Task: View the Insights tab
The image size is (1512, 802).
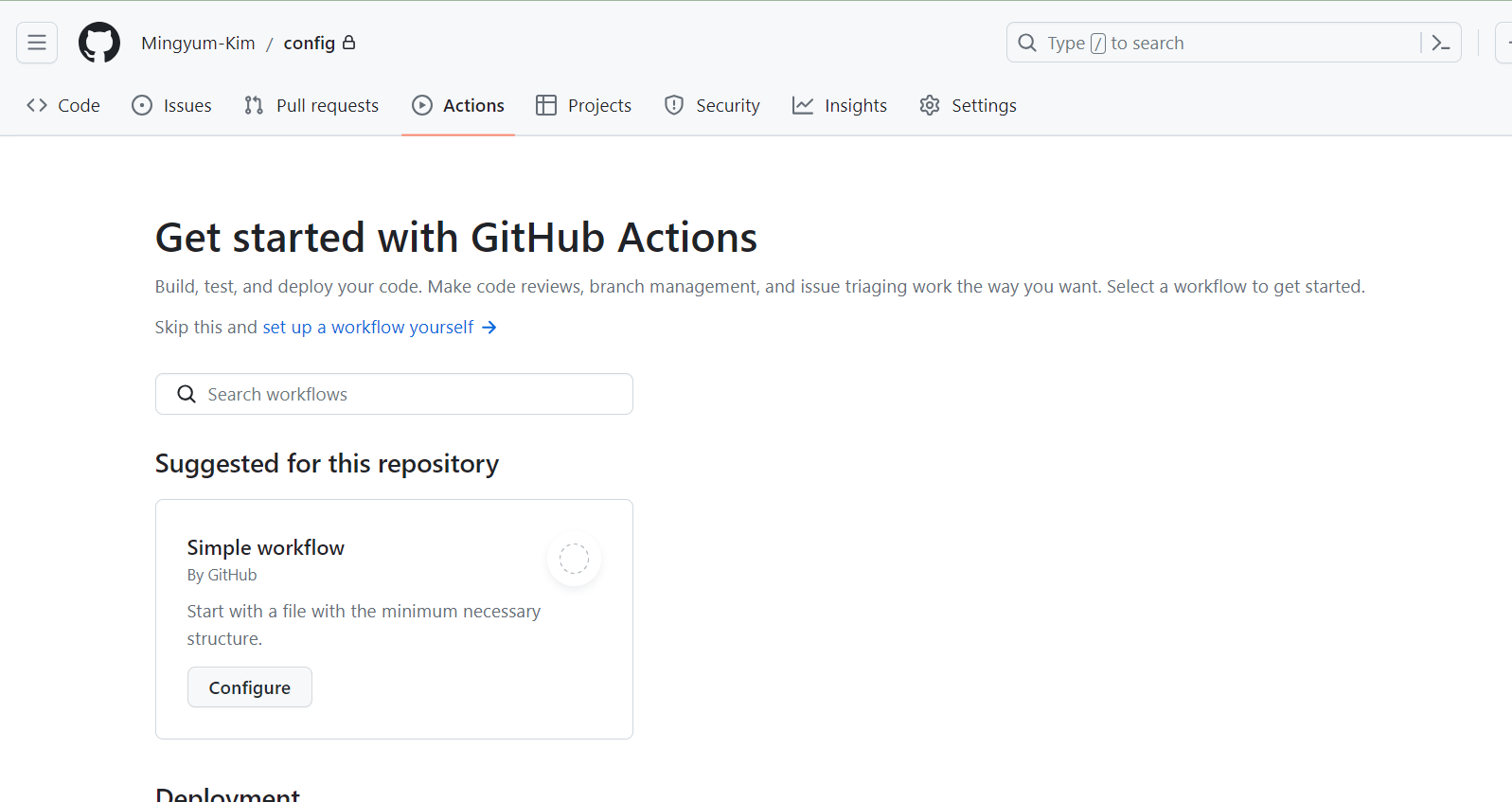Action: pos(840,105)
